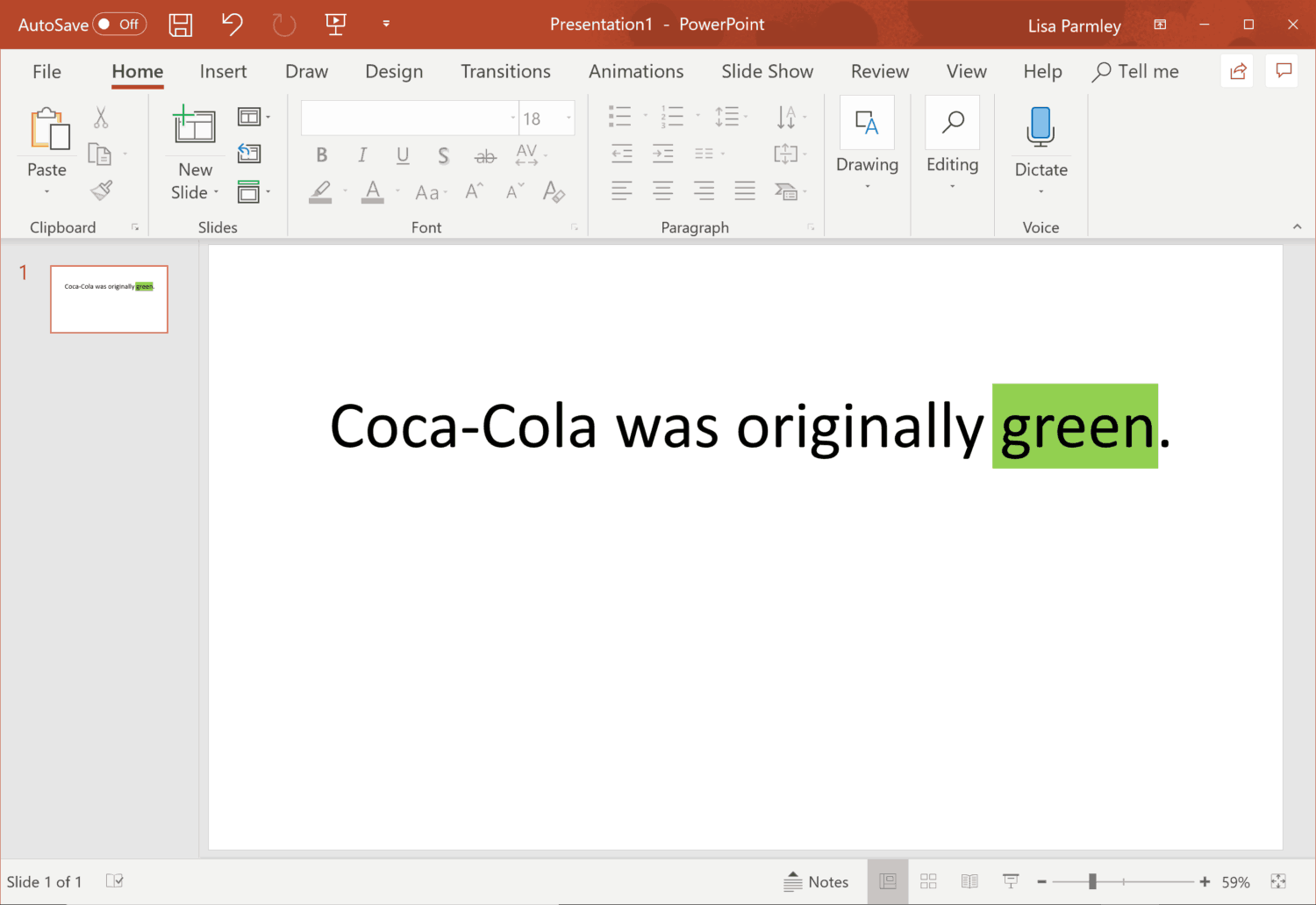Viewport: 1316px width, 905px height.
Task: Justify the paragraph text
Action: 745,190
